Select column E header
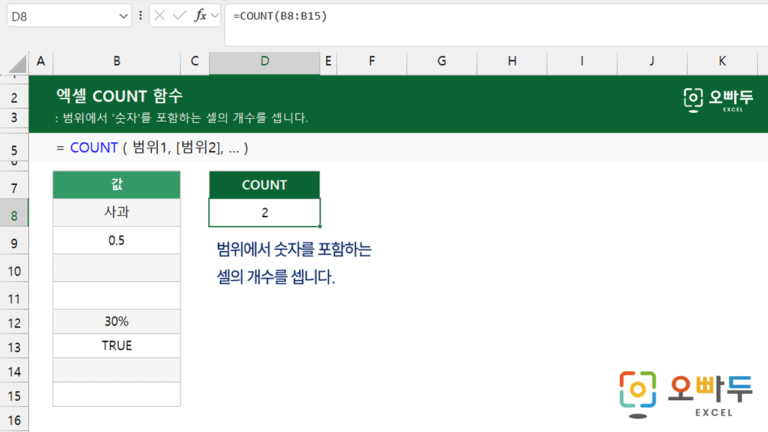Viewport: 768px width, 432px height. [328, 62]
